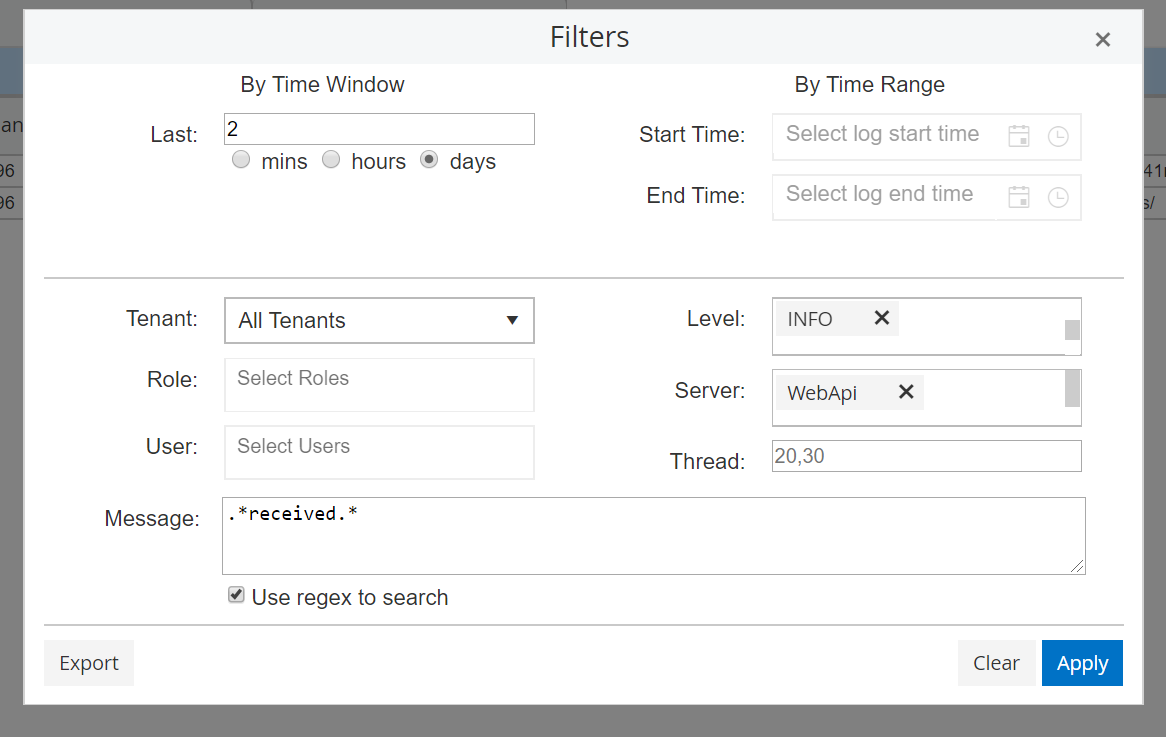
Task: Apply the selected filters
Action: pyautogui.click(x=1082, y=663)
